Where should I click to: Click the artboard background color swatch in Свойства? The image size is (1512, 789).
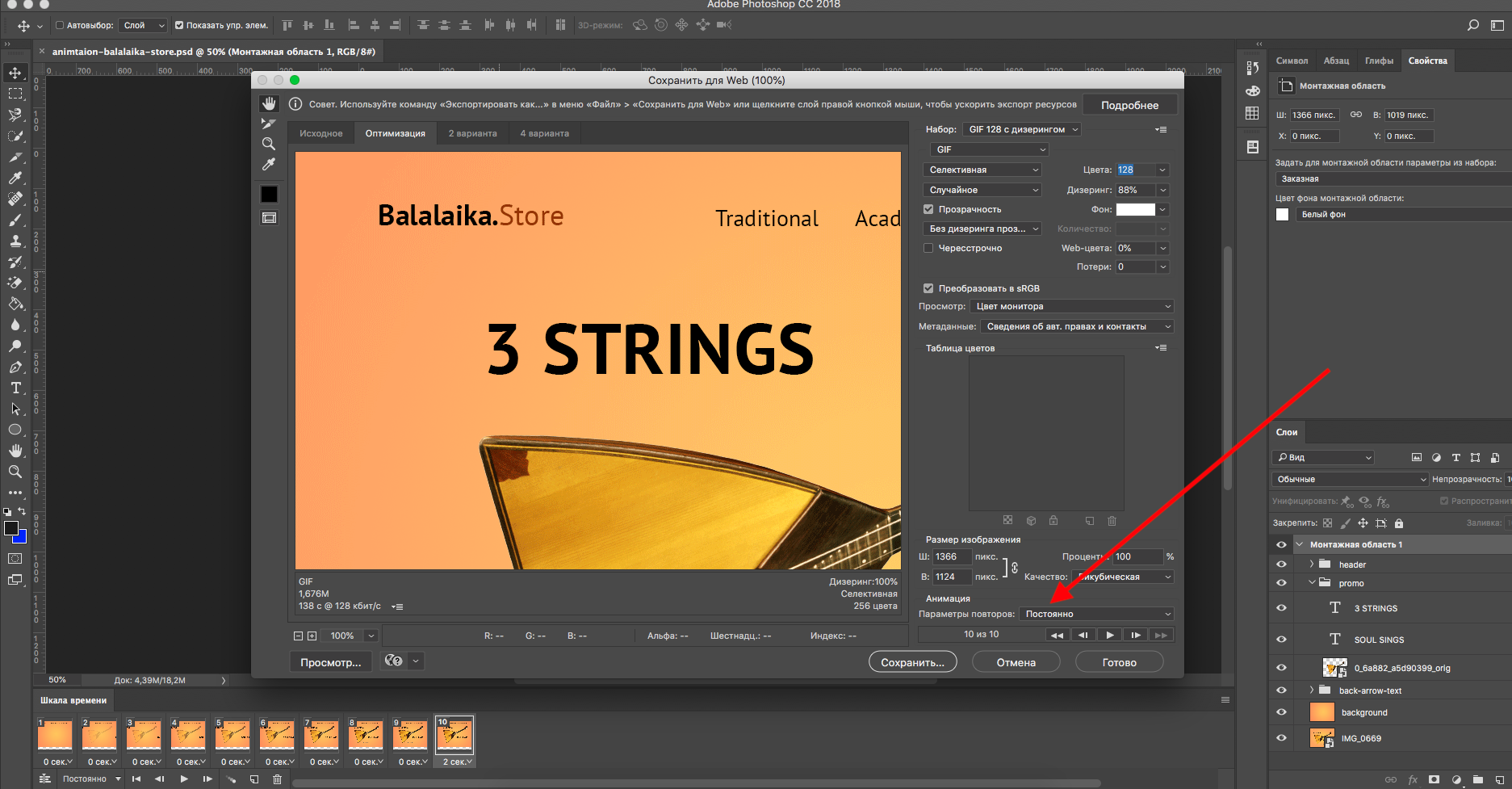point(1282,214)
